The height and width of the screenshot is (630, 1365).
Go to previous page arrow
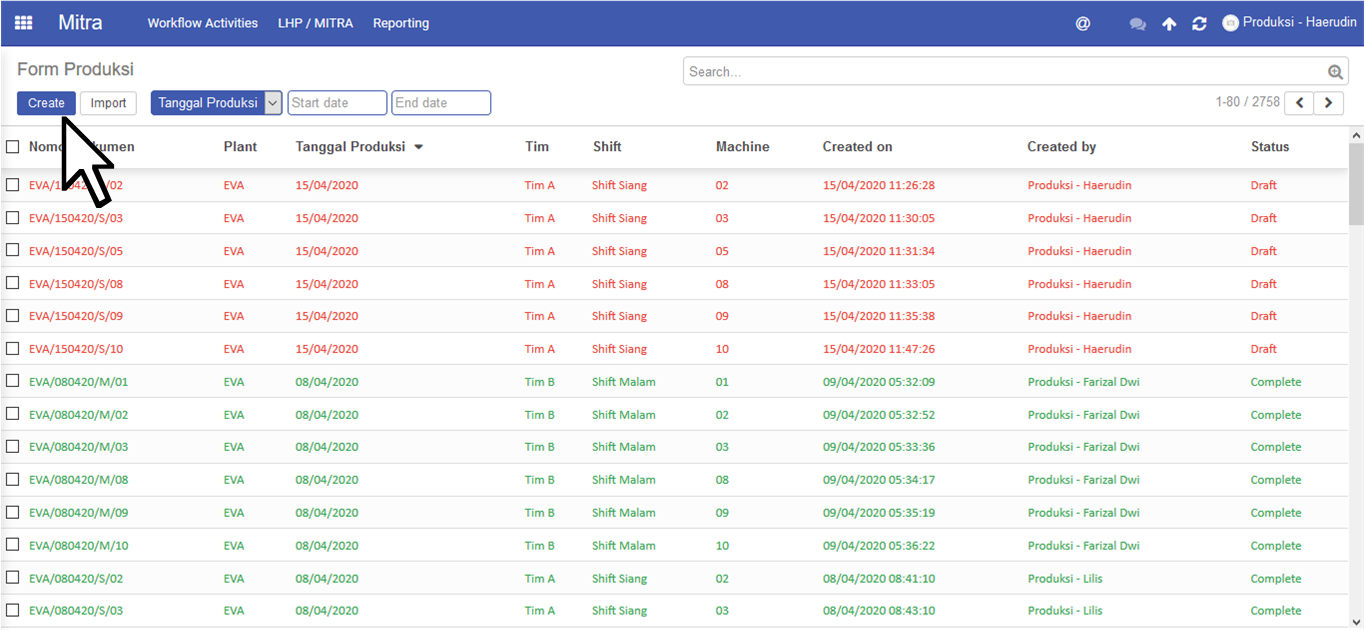(x=1299, y=103)
